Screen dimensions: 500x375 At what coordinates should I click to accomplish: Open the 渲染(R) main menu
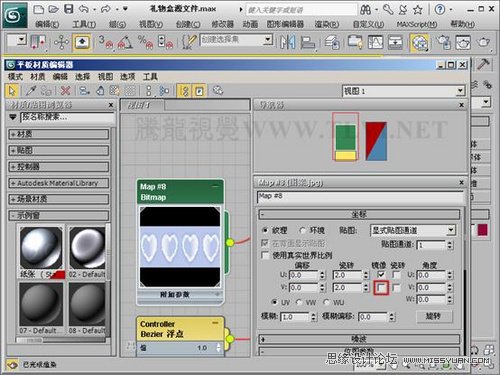pos(327,24)
